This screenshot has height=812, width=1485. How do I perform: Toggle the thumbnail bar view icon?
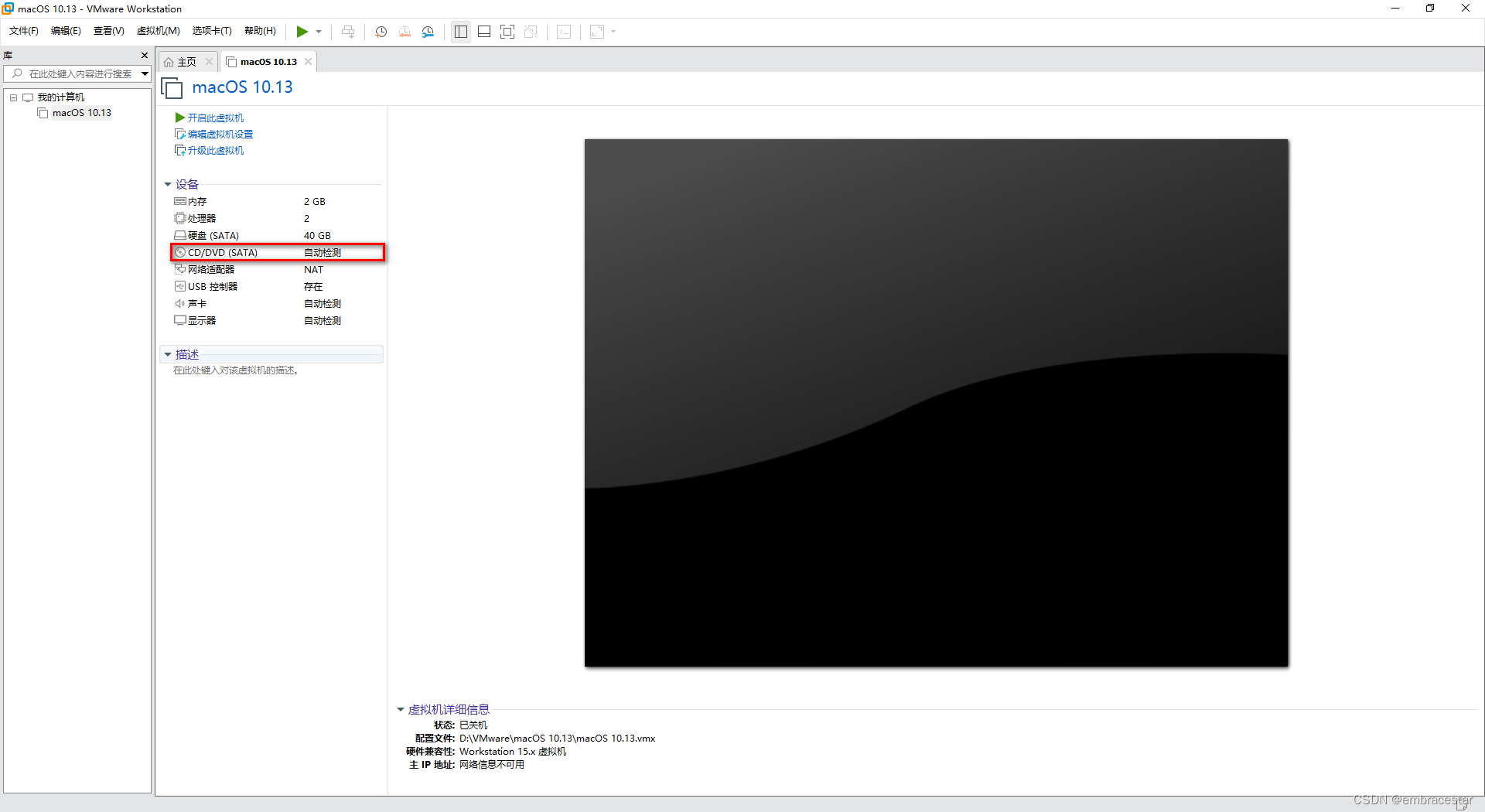click(x=484, y=32)
